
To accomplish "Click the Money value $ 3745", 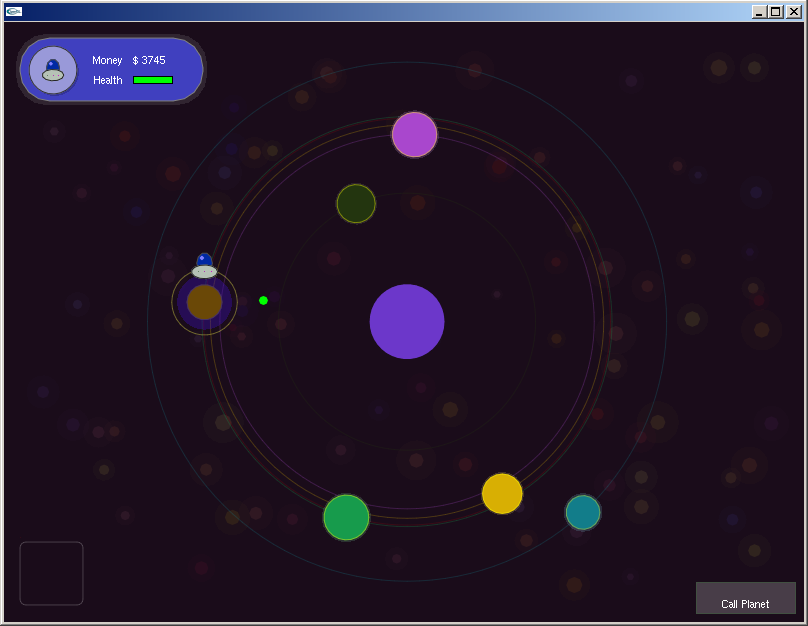I will pos(149,60).
